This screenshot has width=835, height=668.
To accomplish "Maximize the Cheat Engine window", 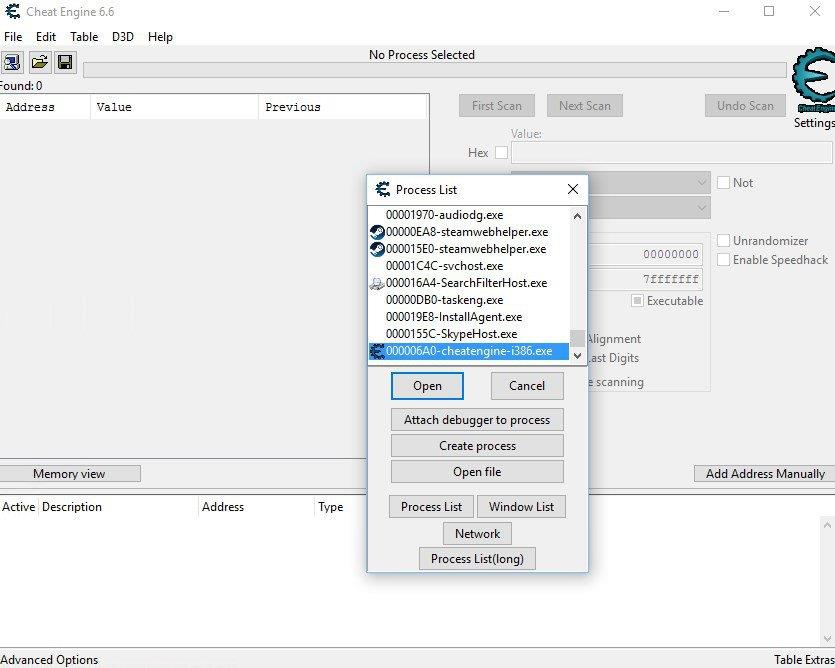I will (x=769, y=11).
